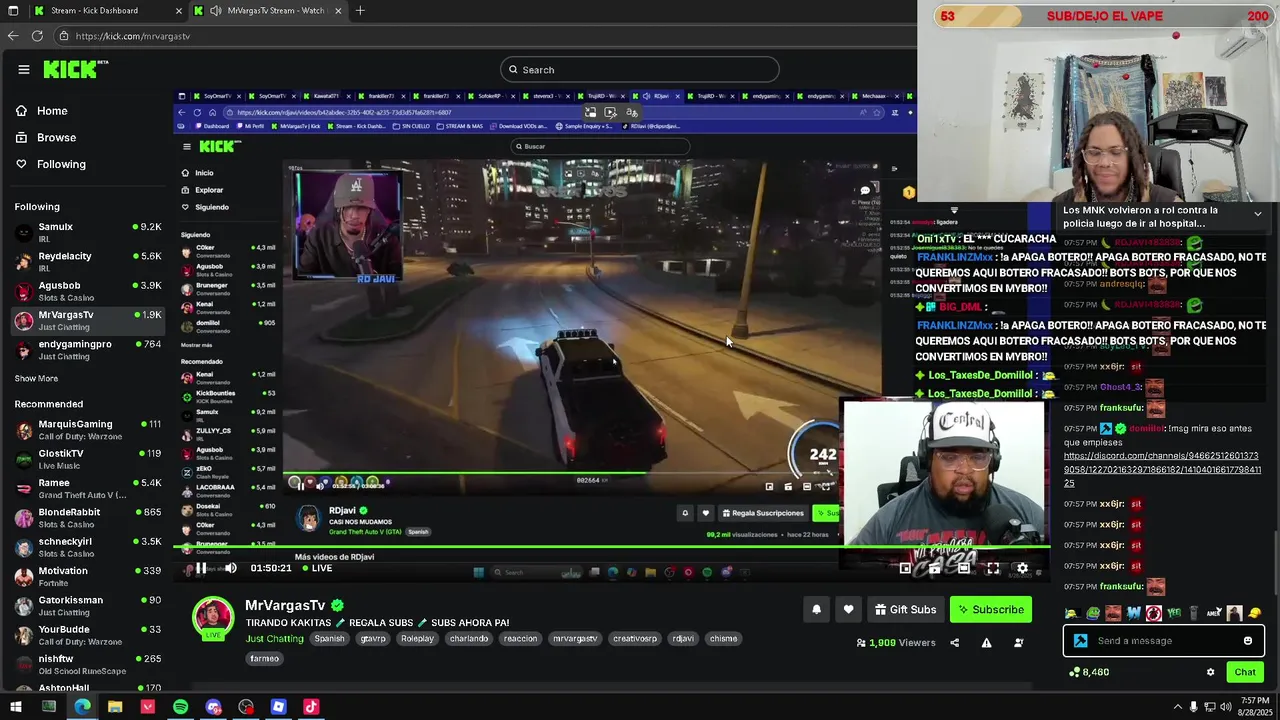Toggle fullscreen on the stream player
1280x720 pixels.
[x=993, y=568]
